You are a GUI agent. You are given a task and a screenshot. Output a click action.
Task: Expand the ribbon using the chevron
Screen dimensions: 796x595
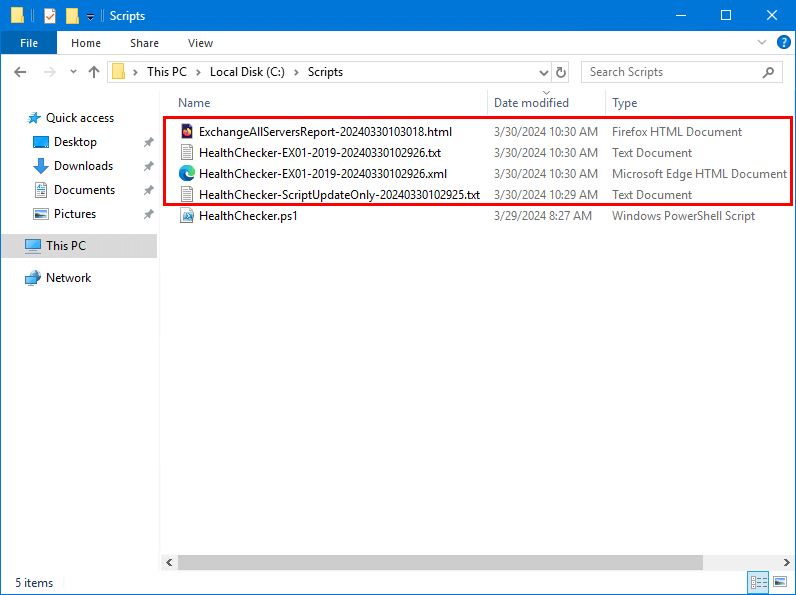tap(761, 42)
